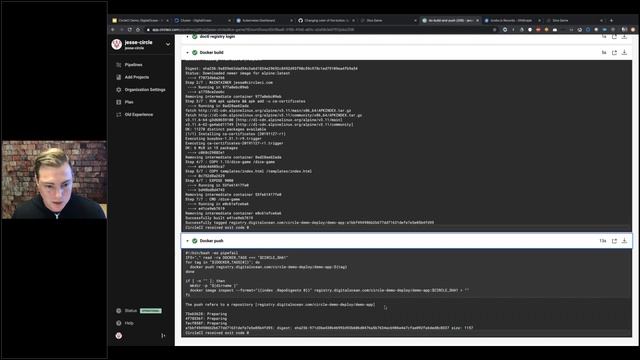Open a new browser tab
Screen dimensions: 640x360
pyautogui.click(x=611, y=20)
